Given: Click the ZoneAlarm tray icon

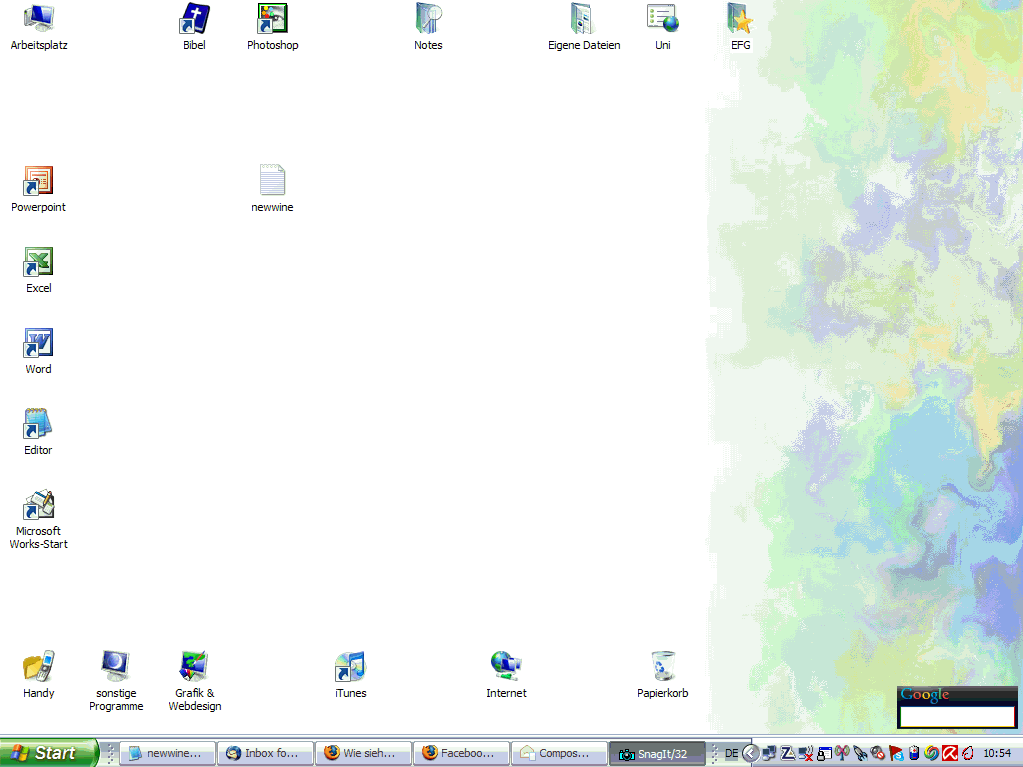Looking at the screenshot, I should coord(787,753).
